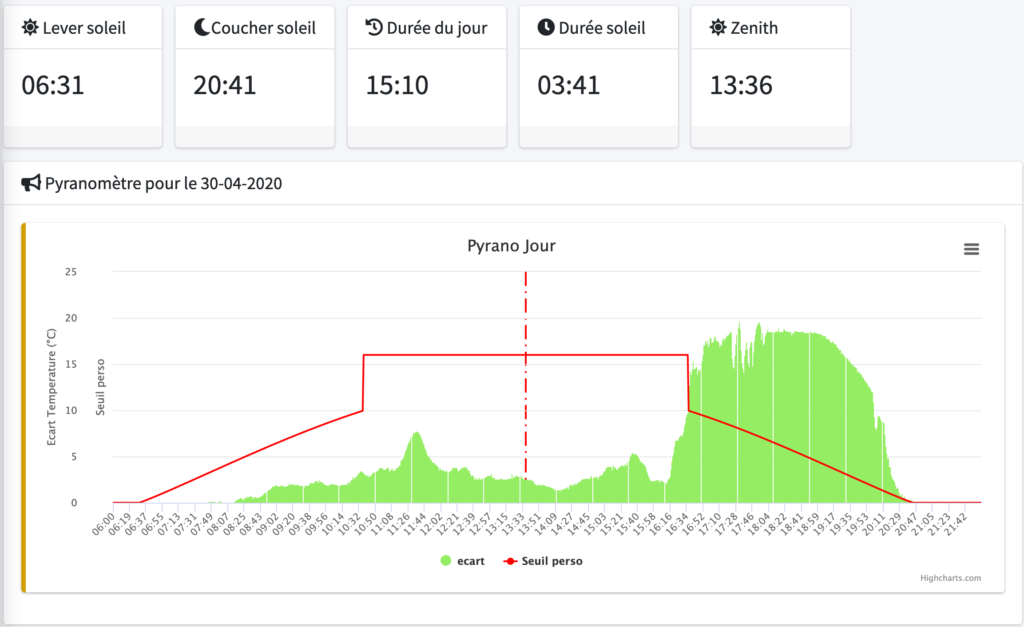
Task: Click the green ecart legend marker
Action: [x=446, y=561]
